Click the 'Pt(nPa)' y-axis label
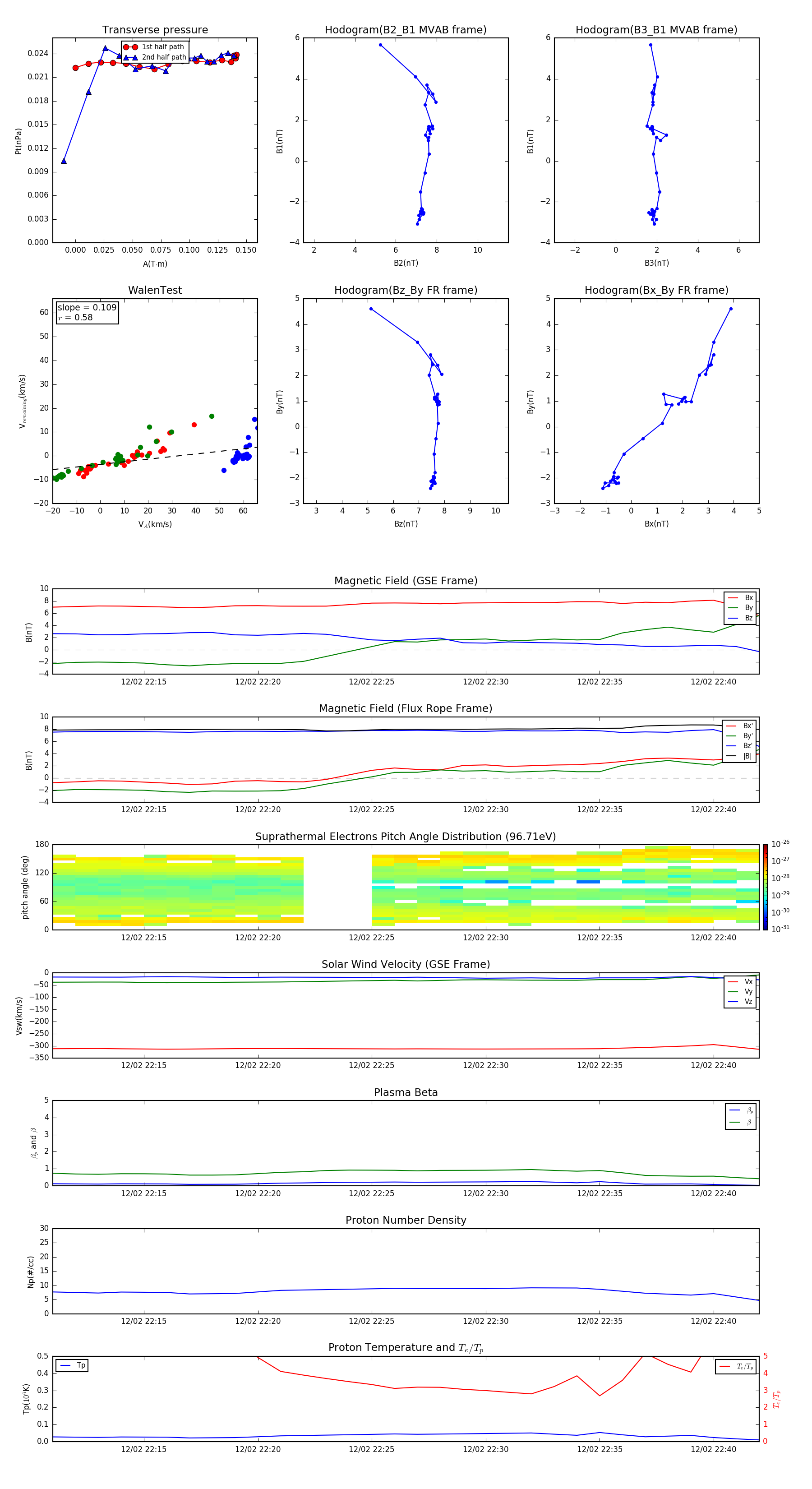The width and height of the screenshot is (812, 1489). [x=18, y=141]
